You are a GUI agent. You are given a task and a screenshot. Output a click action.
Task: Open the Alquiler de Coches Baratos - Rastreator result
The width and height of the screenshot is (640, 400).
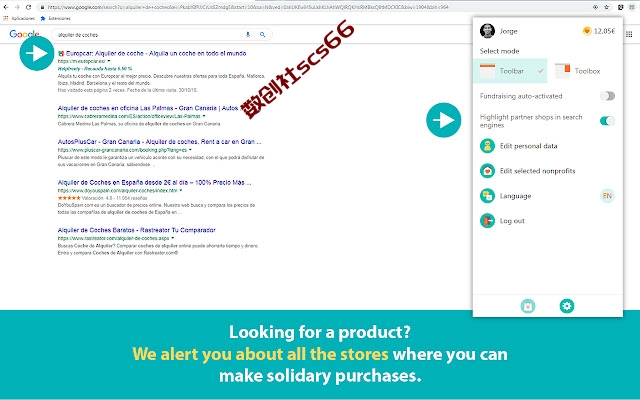coord(136,230)
